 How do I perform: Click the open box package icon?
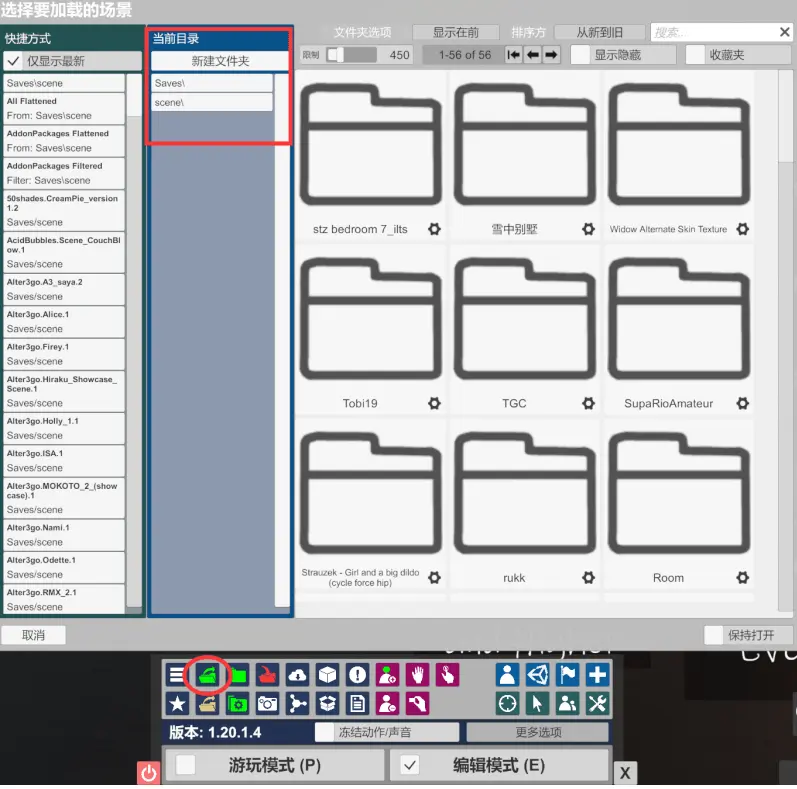(327, 704)
